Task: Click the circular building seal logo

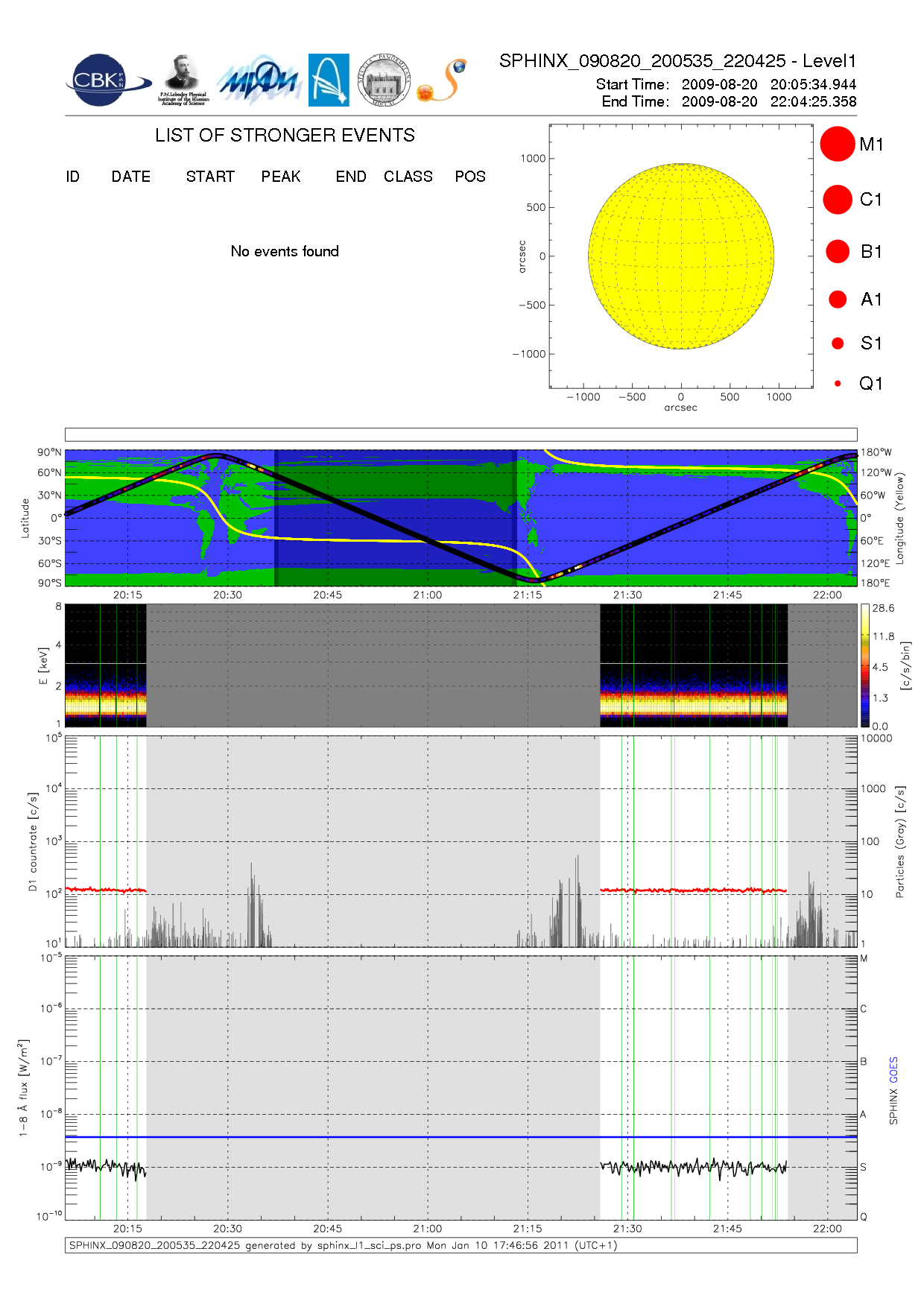Action: coord(384,80)
